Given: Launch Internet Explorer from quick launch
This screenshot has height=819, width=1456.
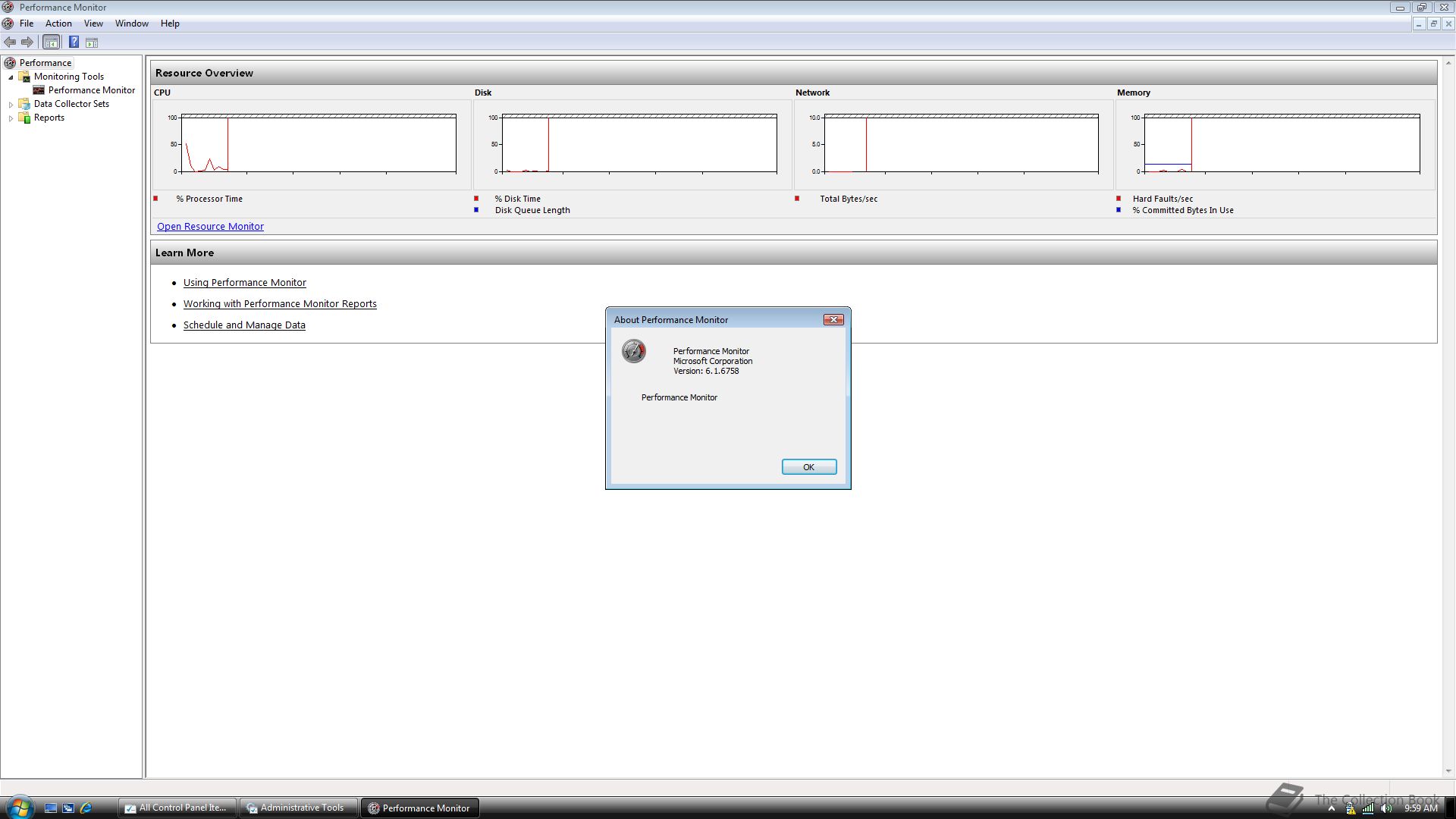Looking at the screenshot, I should click(86, 808).
